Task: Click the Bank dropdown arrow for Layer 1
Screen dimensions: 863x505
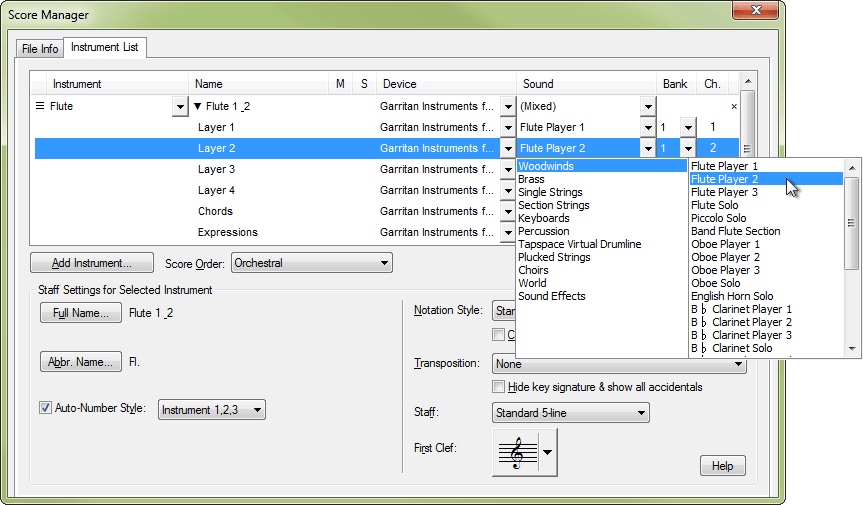Action: click(x=687, y=128)
